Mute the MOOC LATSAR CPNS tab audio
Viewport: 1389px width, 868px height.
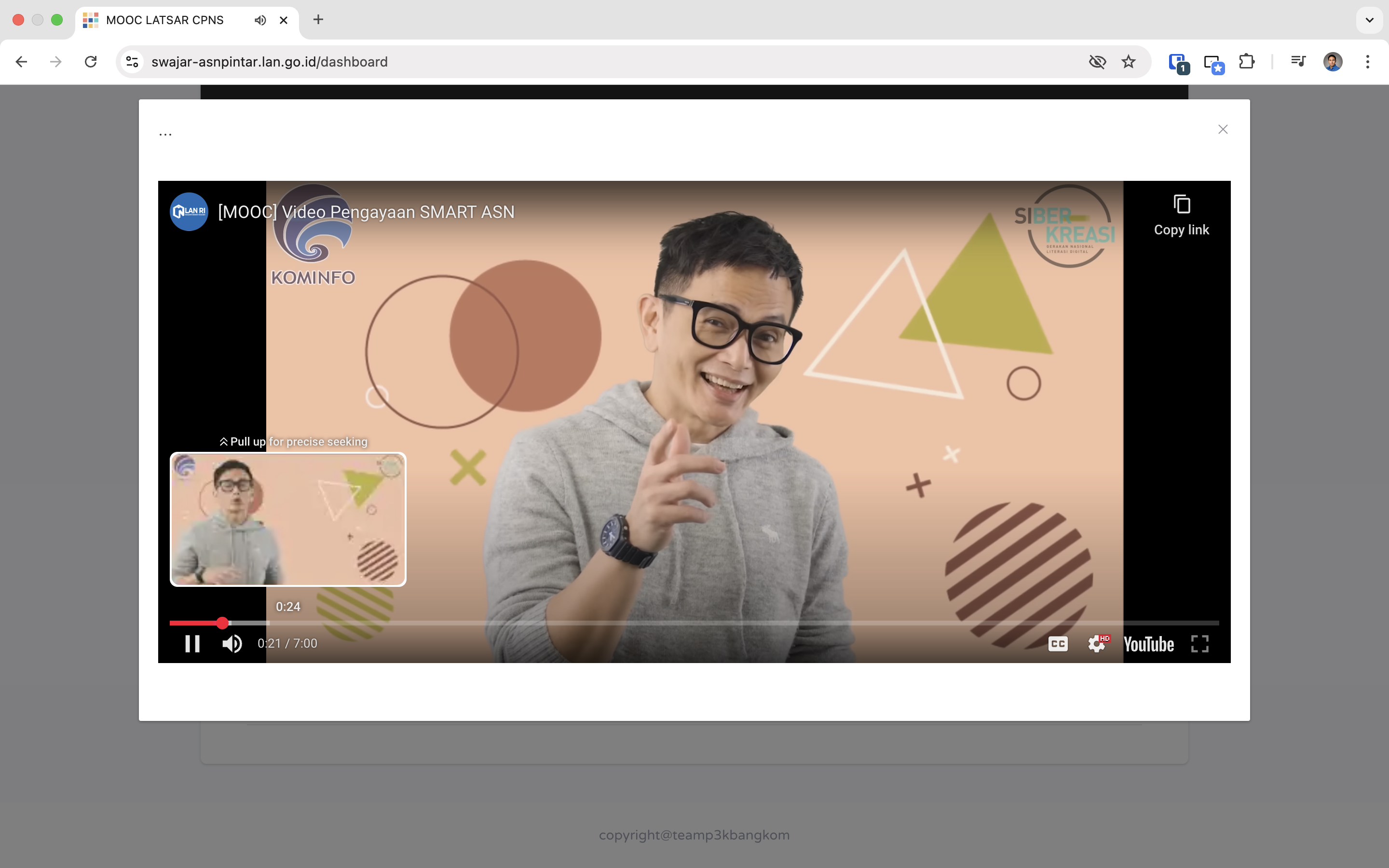pyautogui.click(x=260, y=20)
